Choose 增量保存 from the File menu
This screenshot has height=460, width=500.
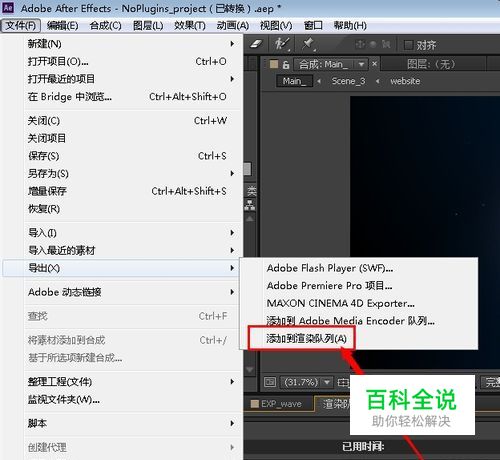(133, 191)
